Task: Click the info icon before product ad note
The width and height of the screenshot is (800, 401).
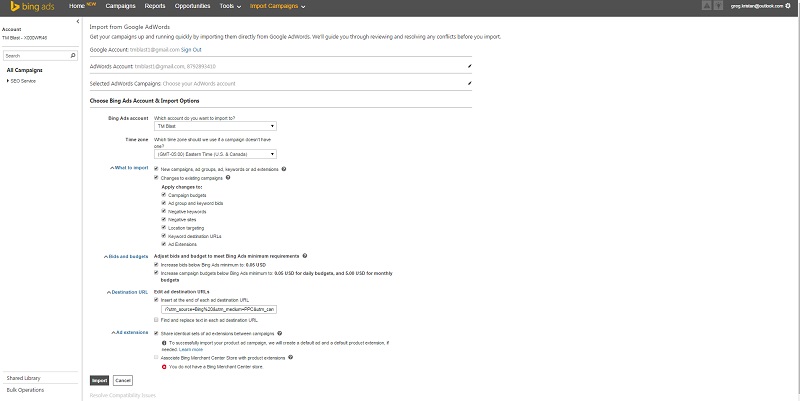Action: pos(164,343)
